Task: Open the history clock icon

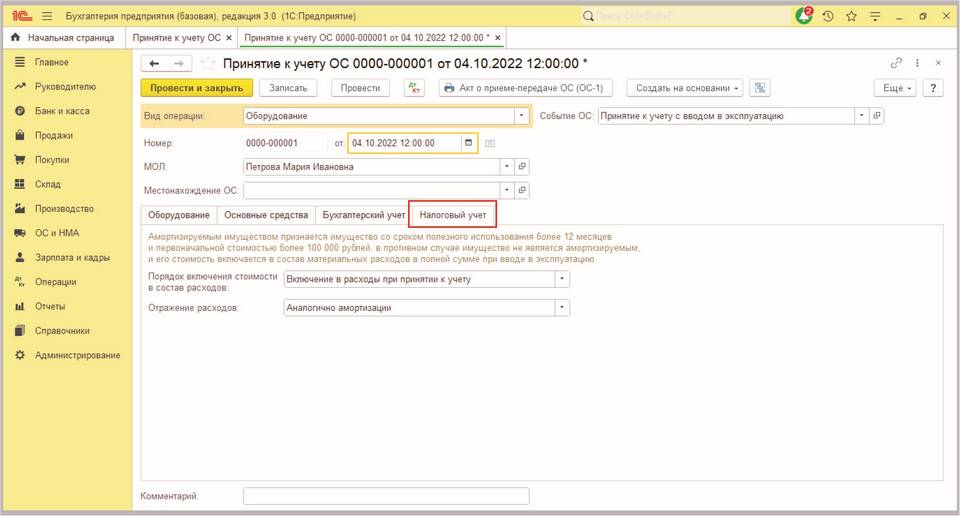Action: tap(828, 16)
